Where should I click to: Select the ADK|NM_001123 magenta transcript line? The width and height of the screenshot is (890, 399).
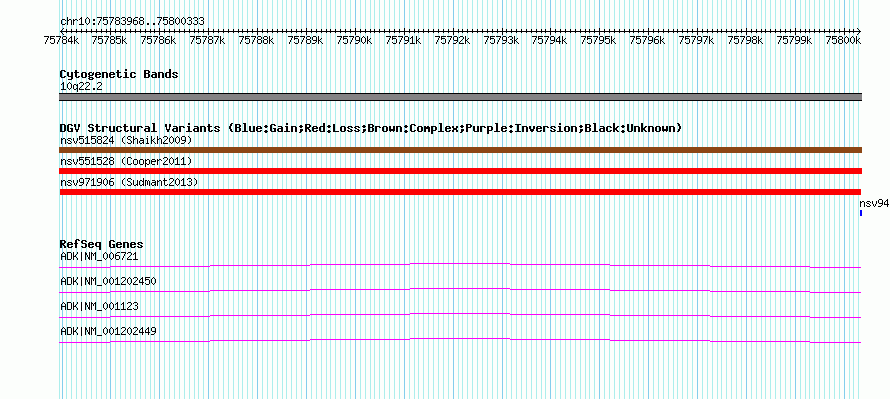click(460, 316)
